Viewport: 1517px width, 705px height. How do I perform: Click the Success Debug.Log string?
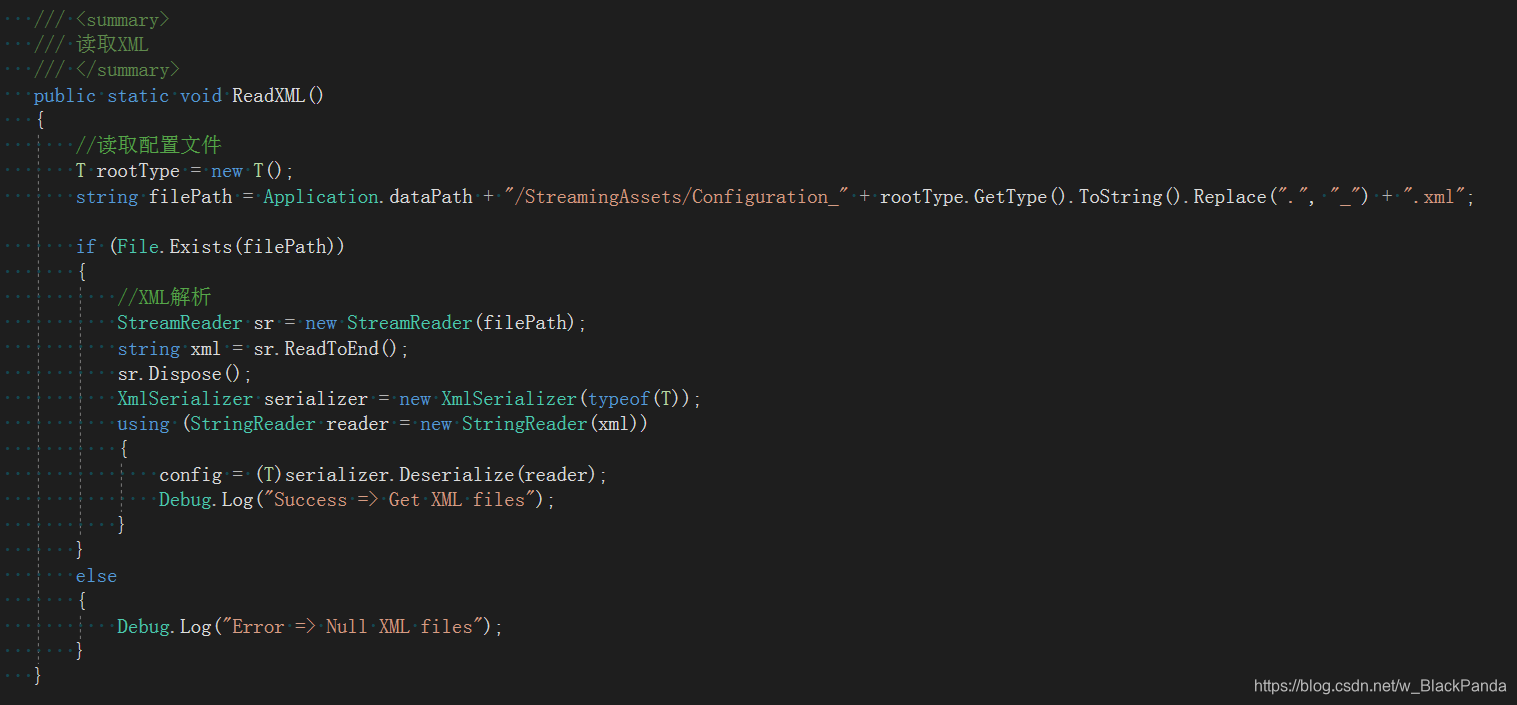coord(400,499)
